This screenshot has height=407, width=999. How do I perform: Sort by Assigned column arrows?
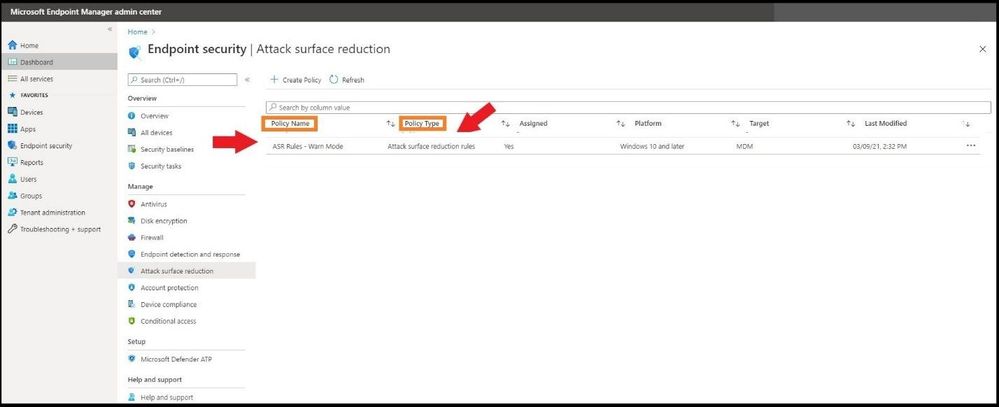[621, 124]
